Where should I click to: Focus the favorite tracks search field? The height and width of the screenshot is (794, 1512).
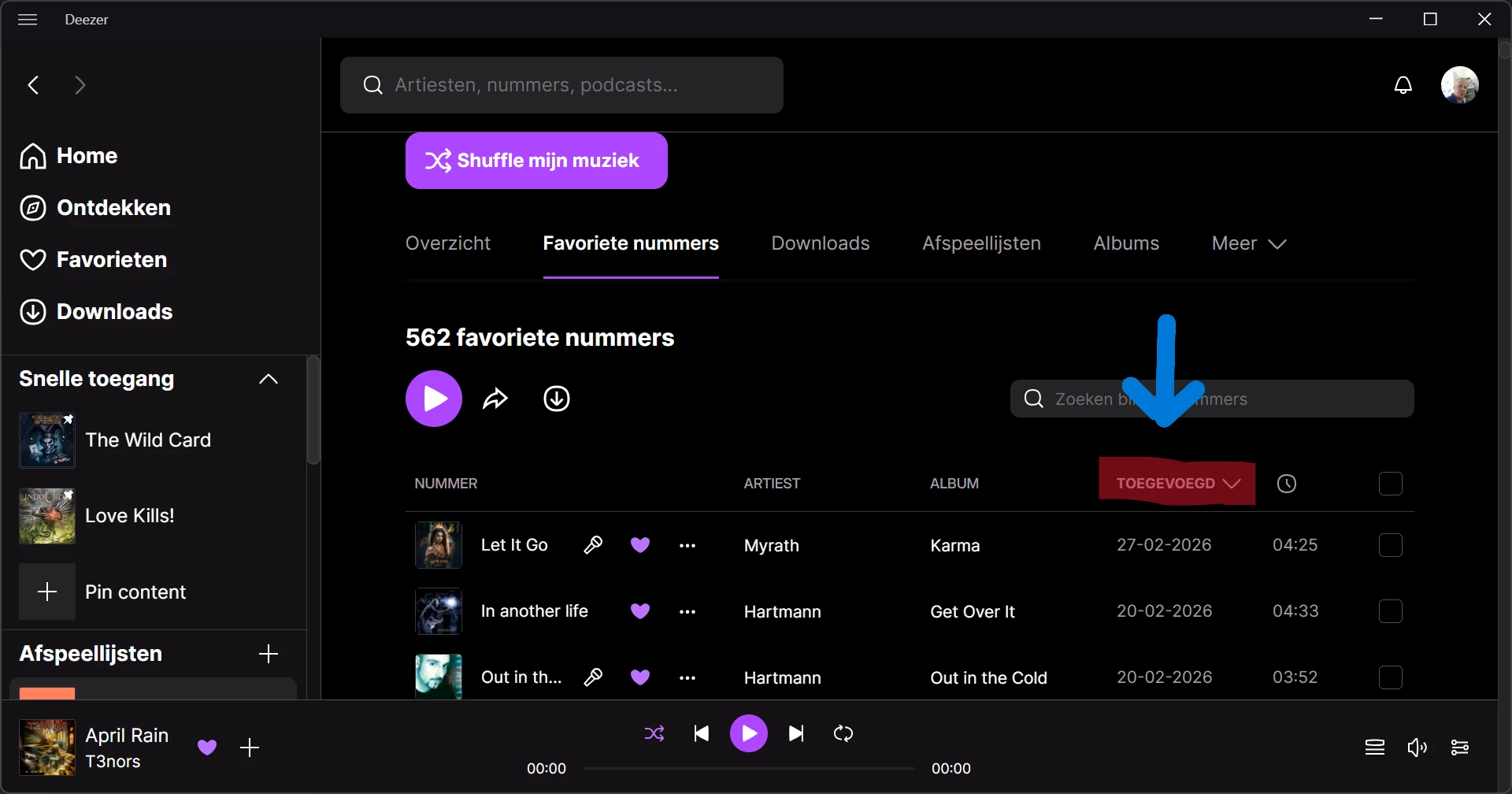(x=1212, y=399)
